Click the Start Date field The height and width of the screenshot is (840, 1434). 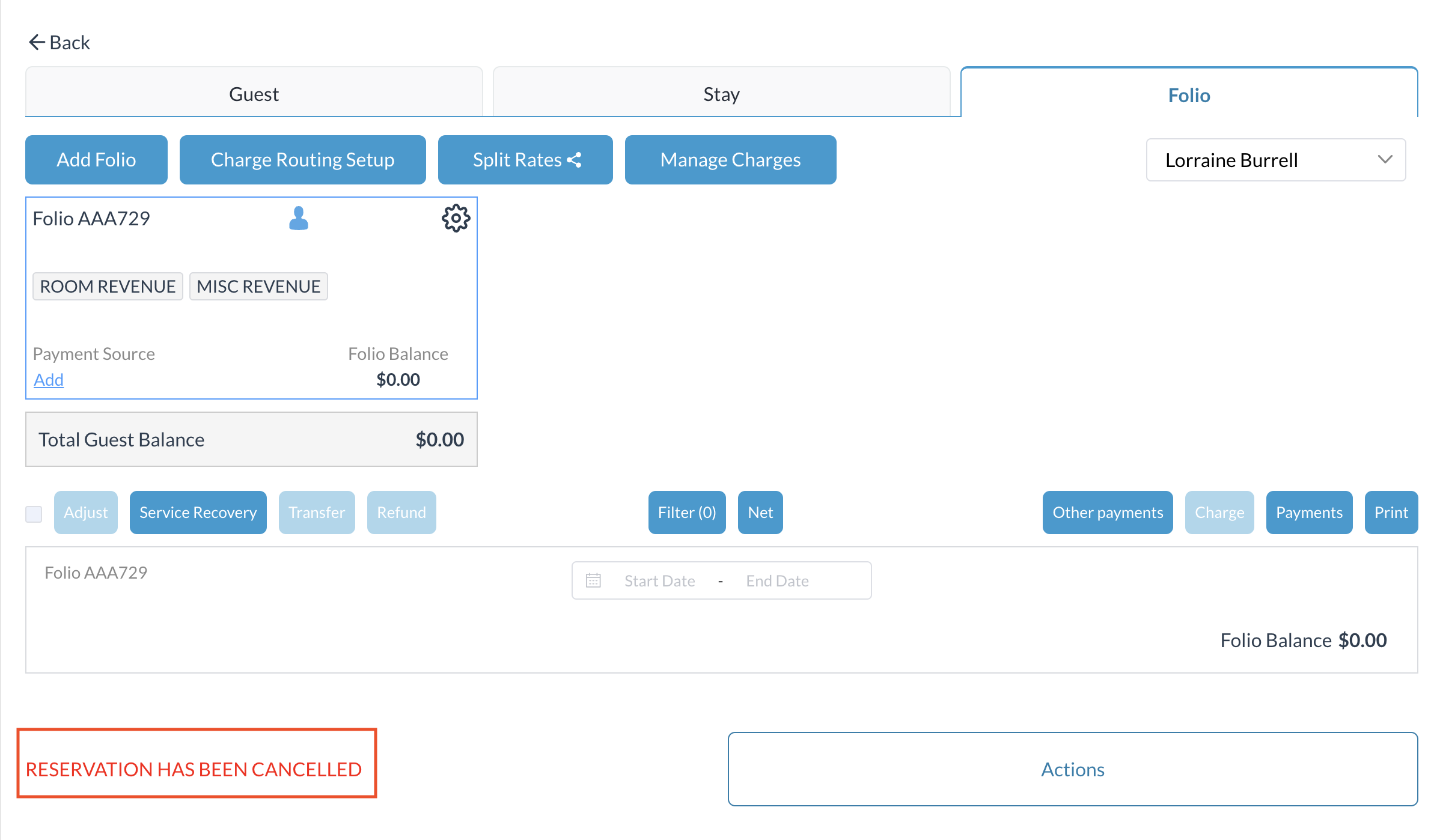point(659,581)
